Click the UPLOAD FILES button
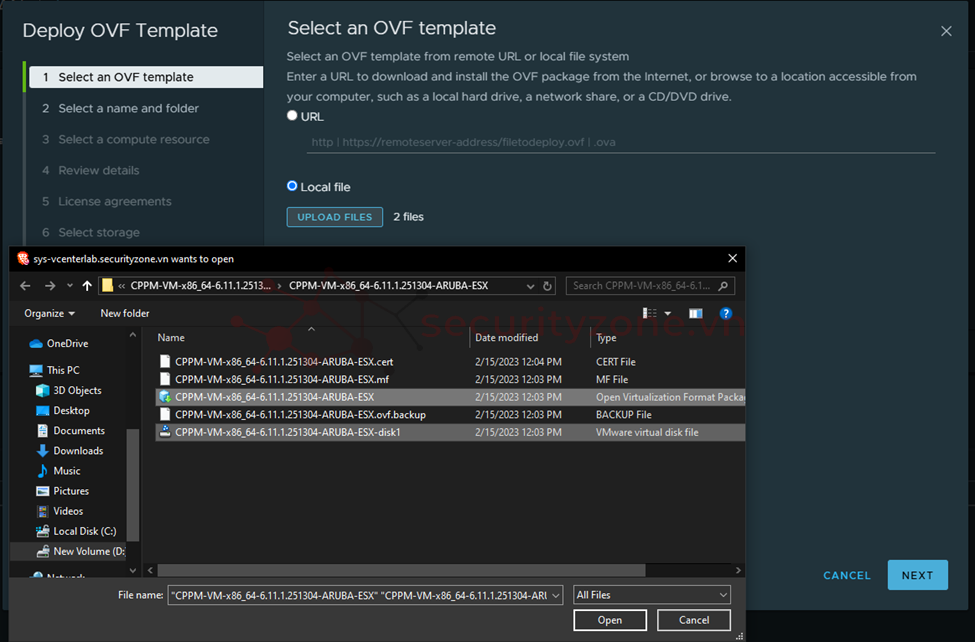The width and height of the screenshot is (975, 642). pos(335,217)
